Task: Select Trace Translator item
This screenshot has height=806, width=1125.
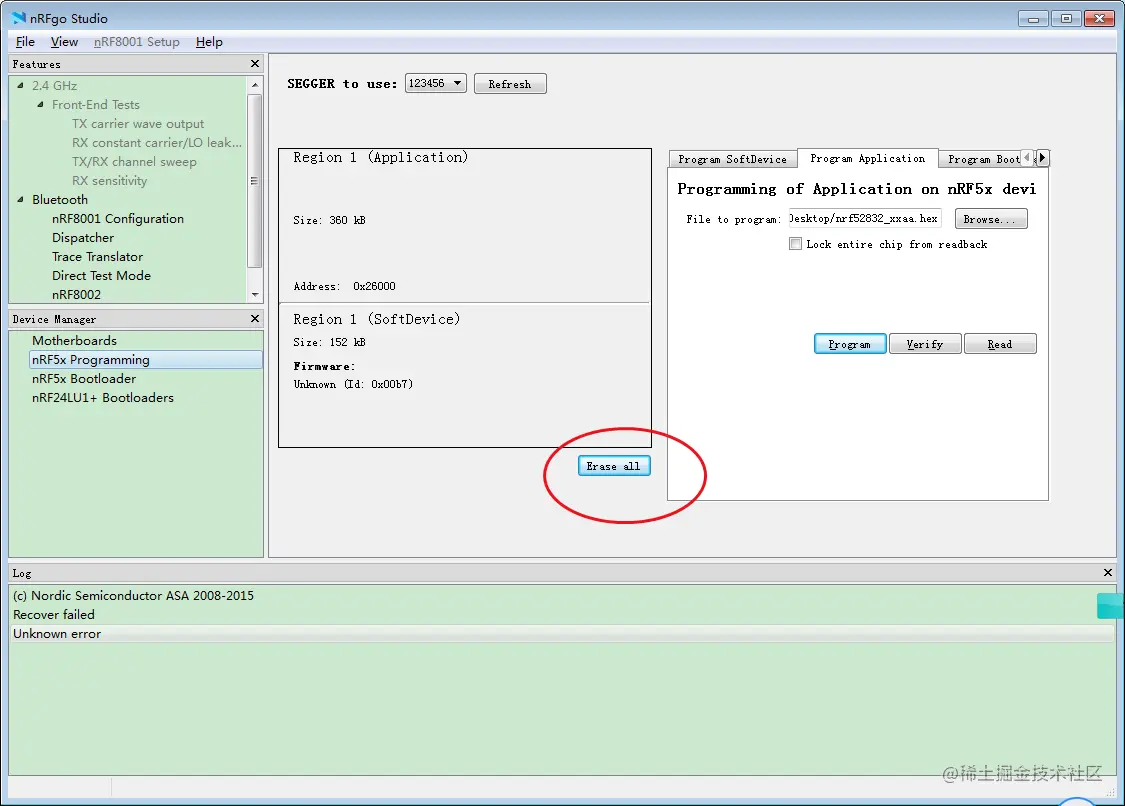Action: pos(97,256)
